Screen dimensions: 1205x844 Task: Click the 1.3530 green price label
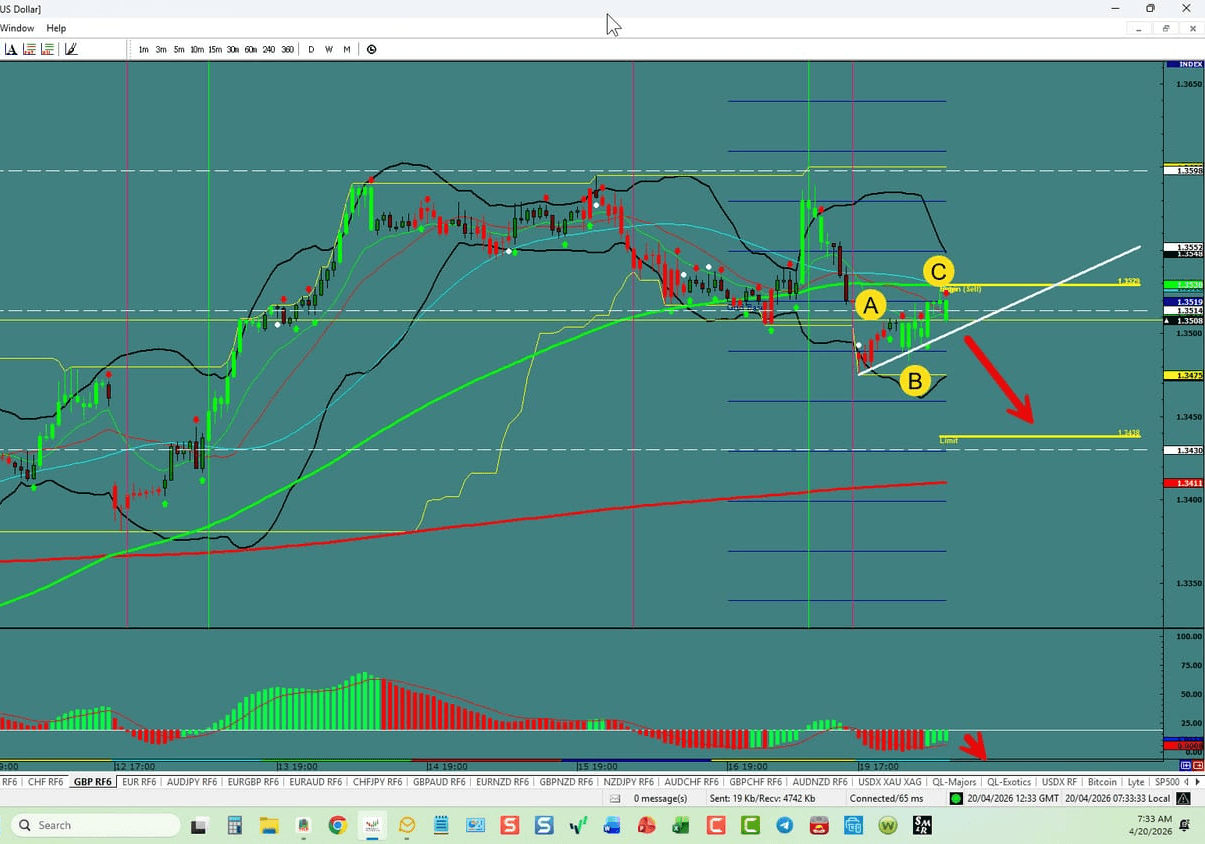click(1184, 285)
